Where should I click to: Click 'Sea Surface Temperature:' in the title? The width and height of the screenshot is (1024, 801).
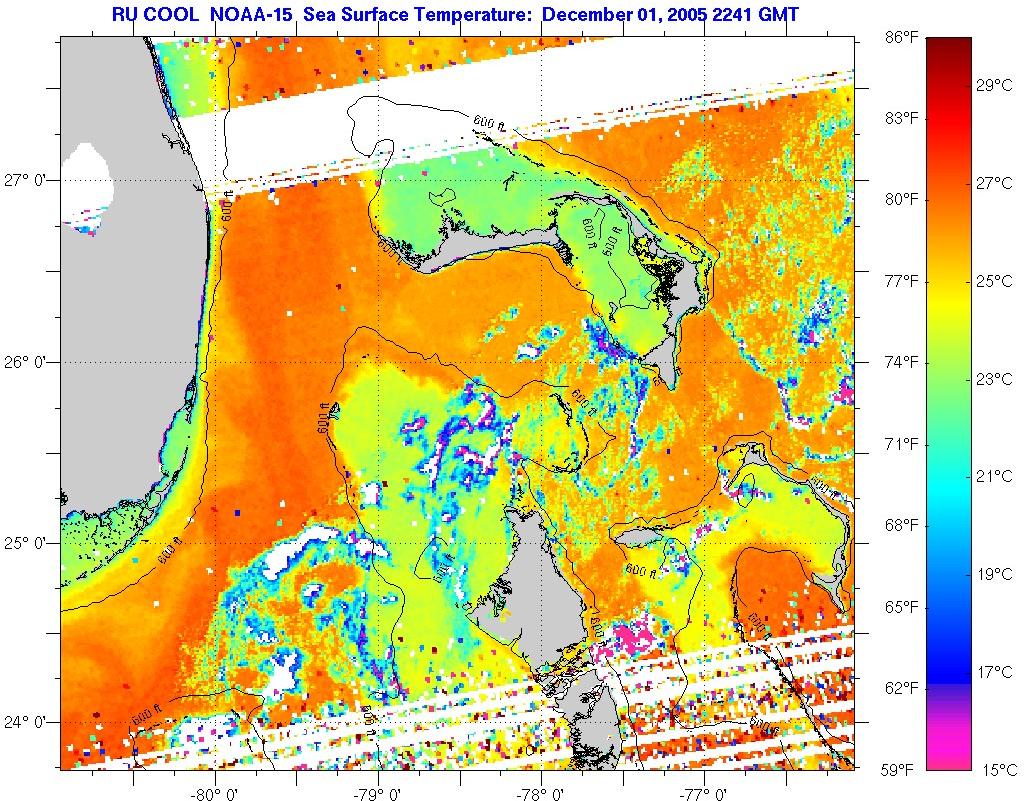tap(417, 14)
